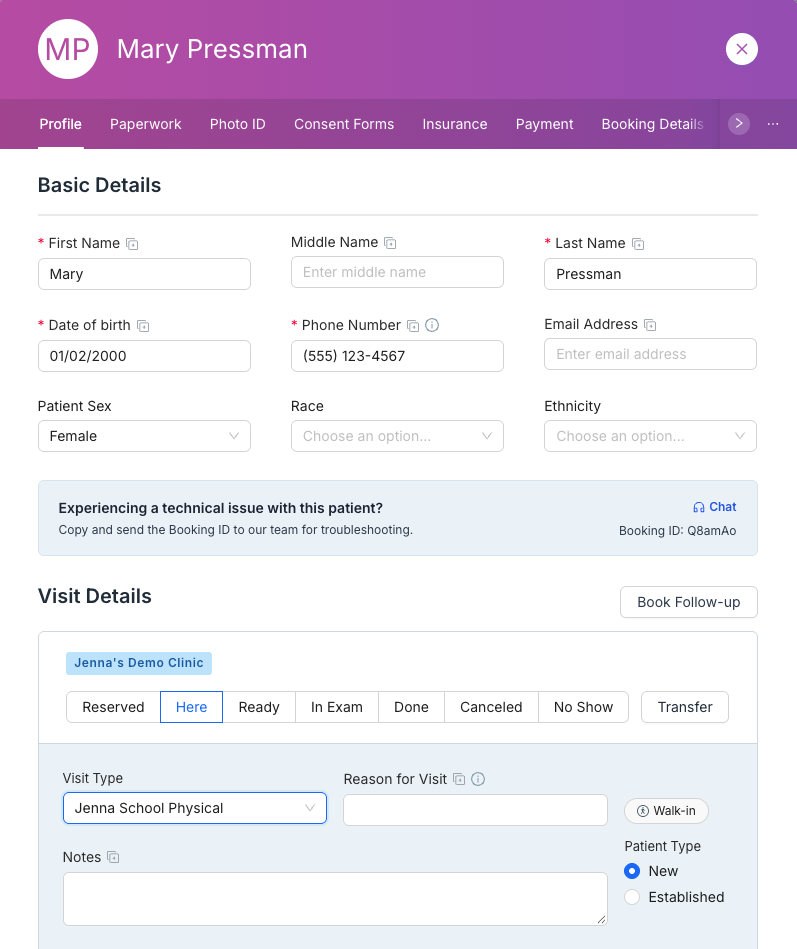Open the Ethnicity dropdown
Image resolution: width=797 pixels, height=949 pixels.
pos(650,436)
